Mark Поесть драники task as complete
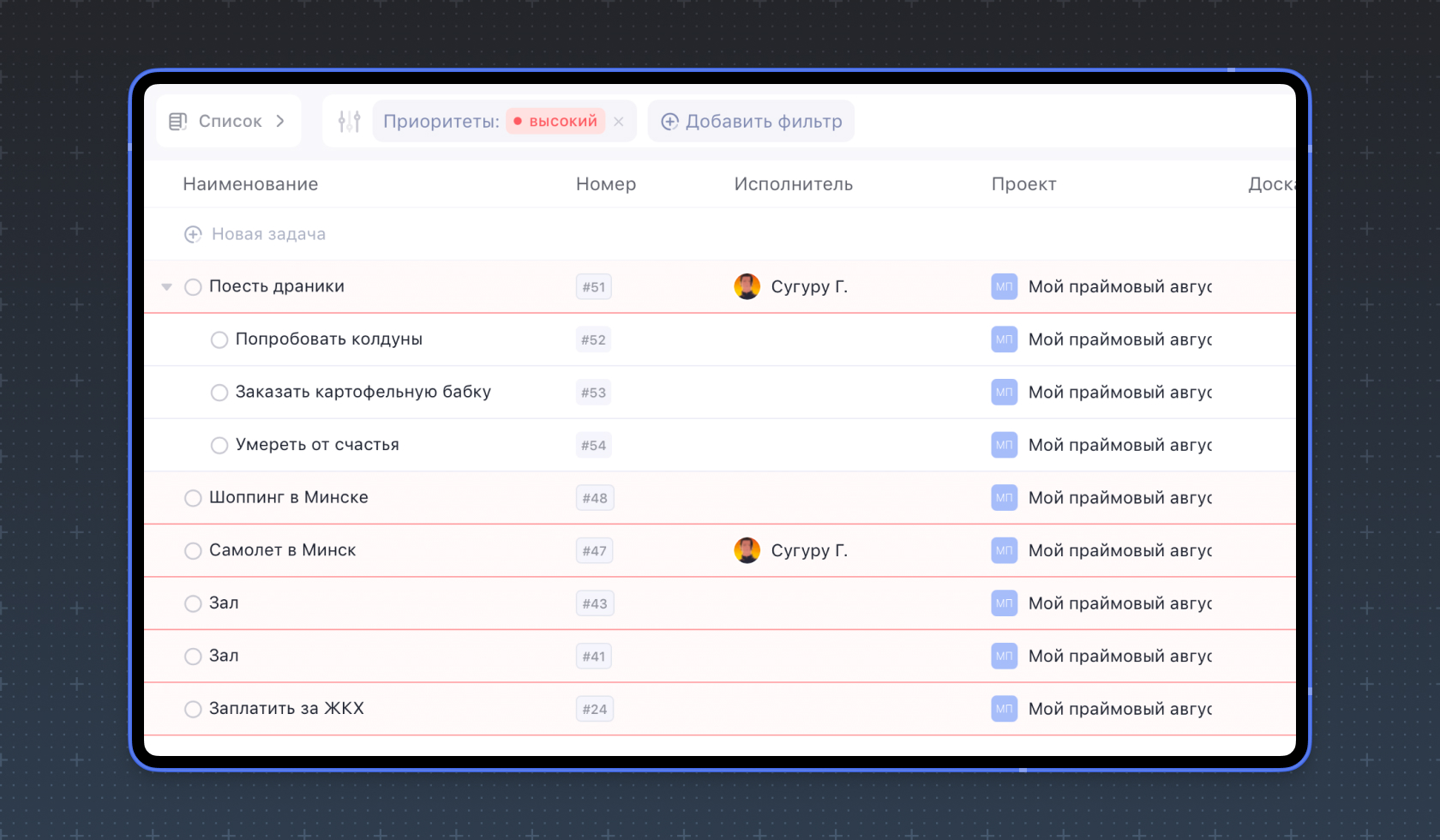Viewport: 1440px width, 840px height. pos(193,287)
